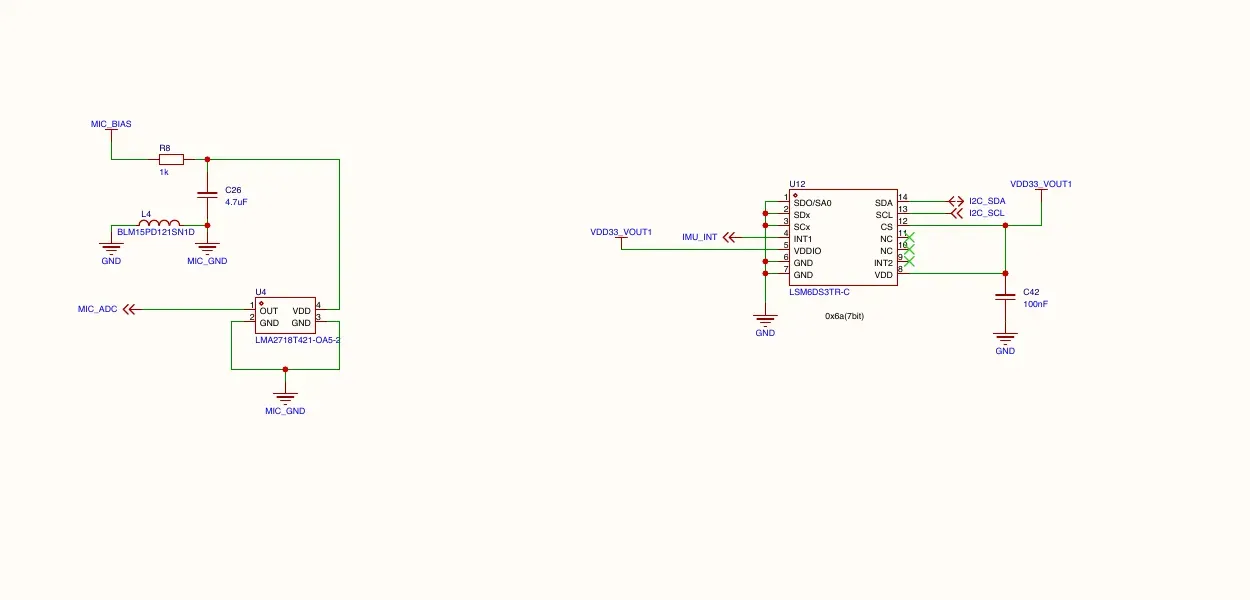This screenshot has height=600, width=1250.
Task: Click the 4.7uF capacitor value
Action: (x=236, y=201)
